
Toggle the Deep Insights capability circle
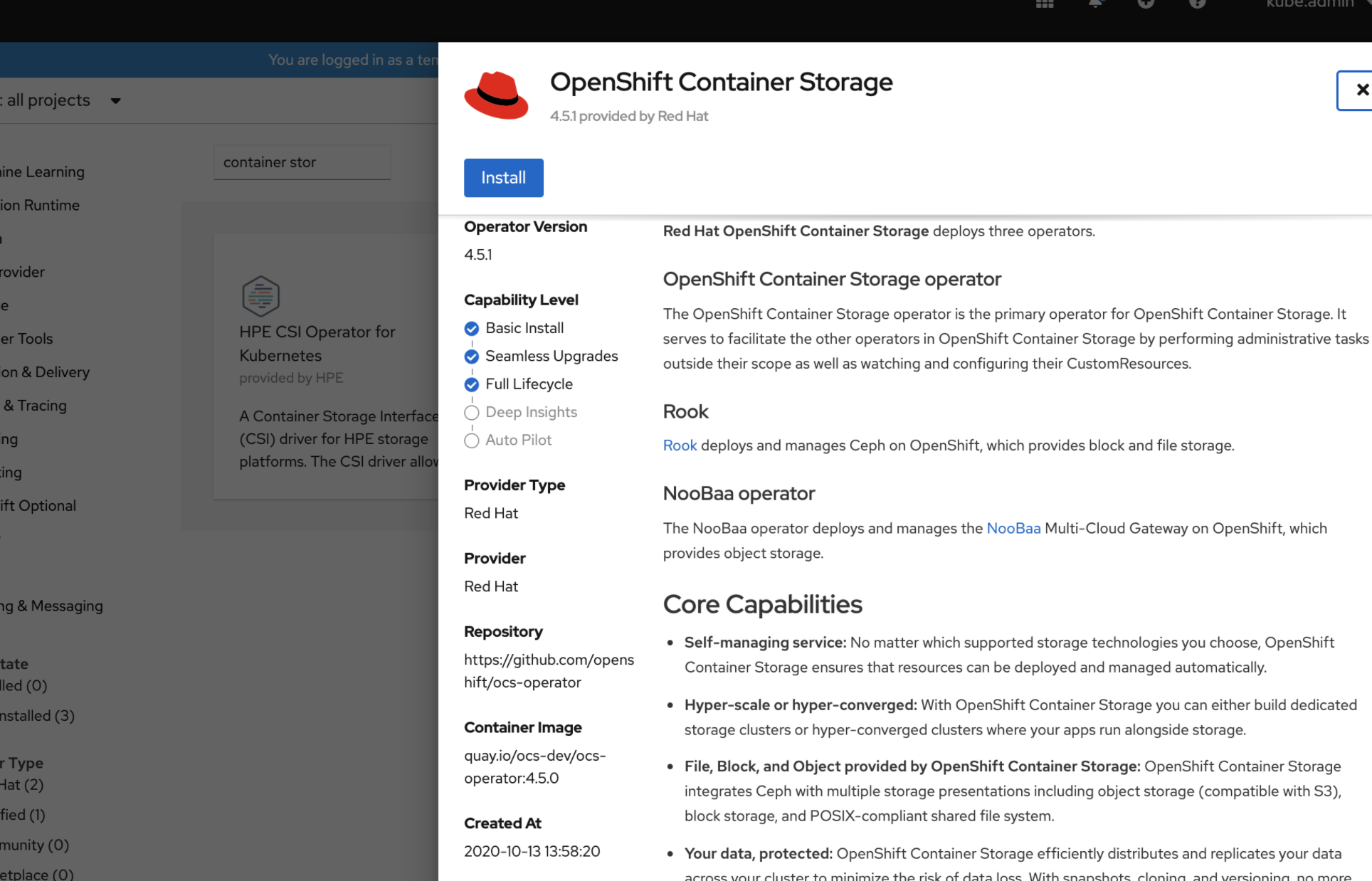[x=472, y=413]
